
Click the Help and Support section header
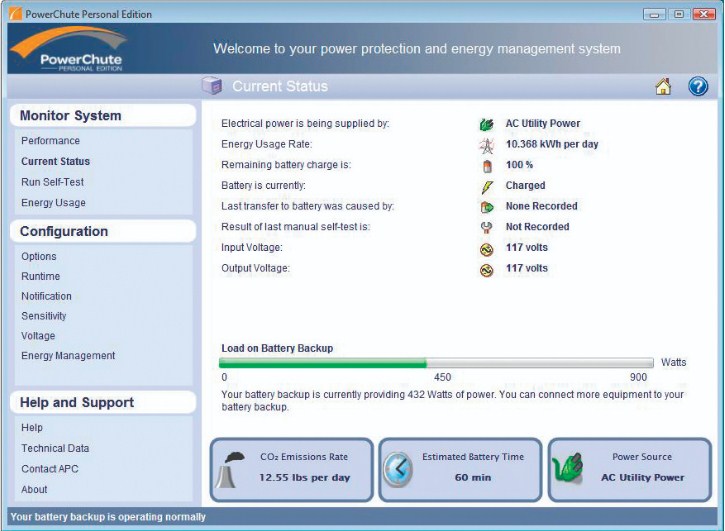click(103, 402)
